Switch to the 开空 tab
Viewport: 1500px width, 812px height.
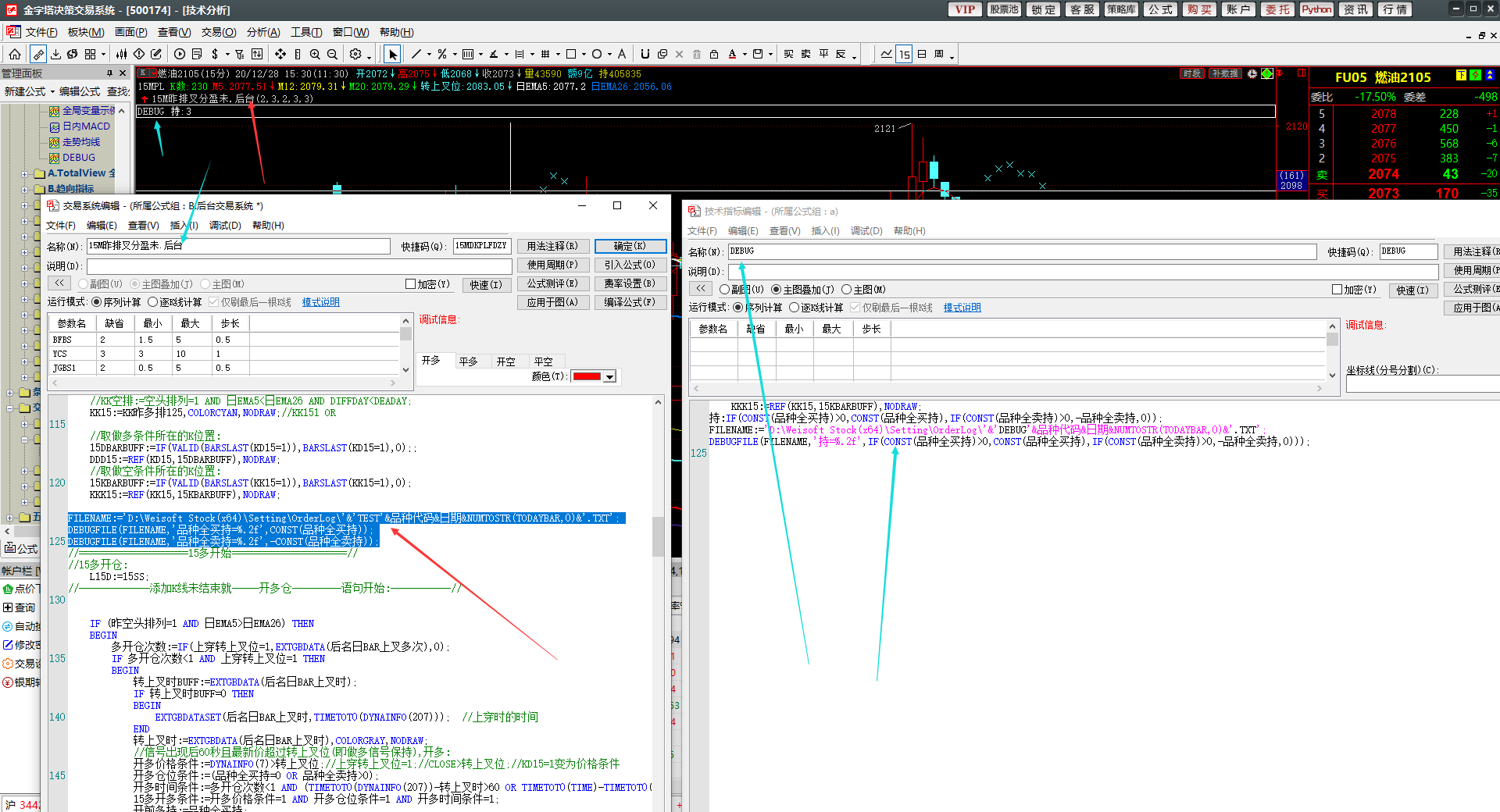click(505, 361)
